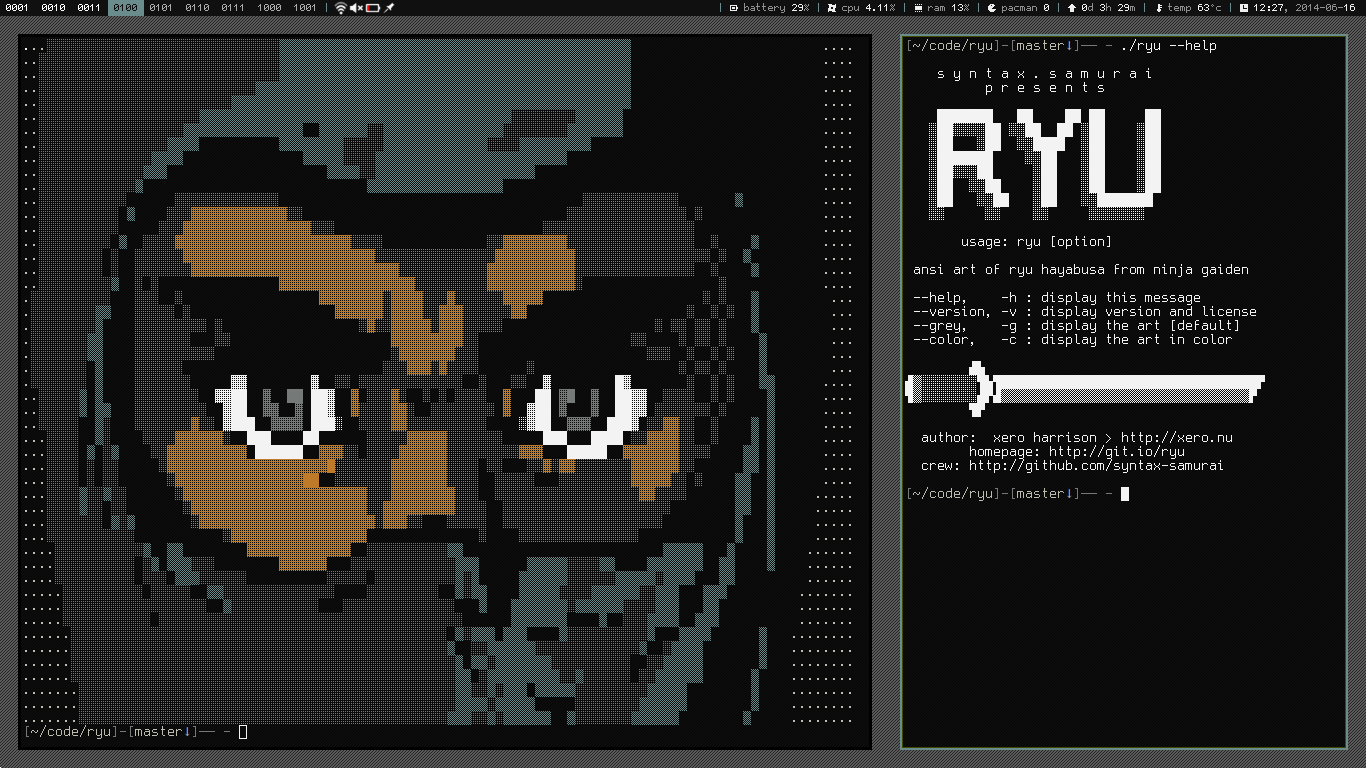The width and height of the screenshot is (1366, 768).
Task: Click the pushpin icon in top bar
Action: [x=389, y=8]
